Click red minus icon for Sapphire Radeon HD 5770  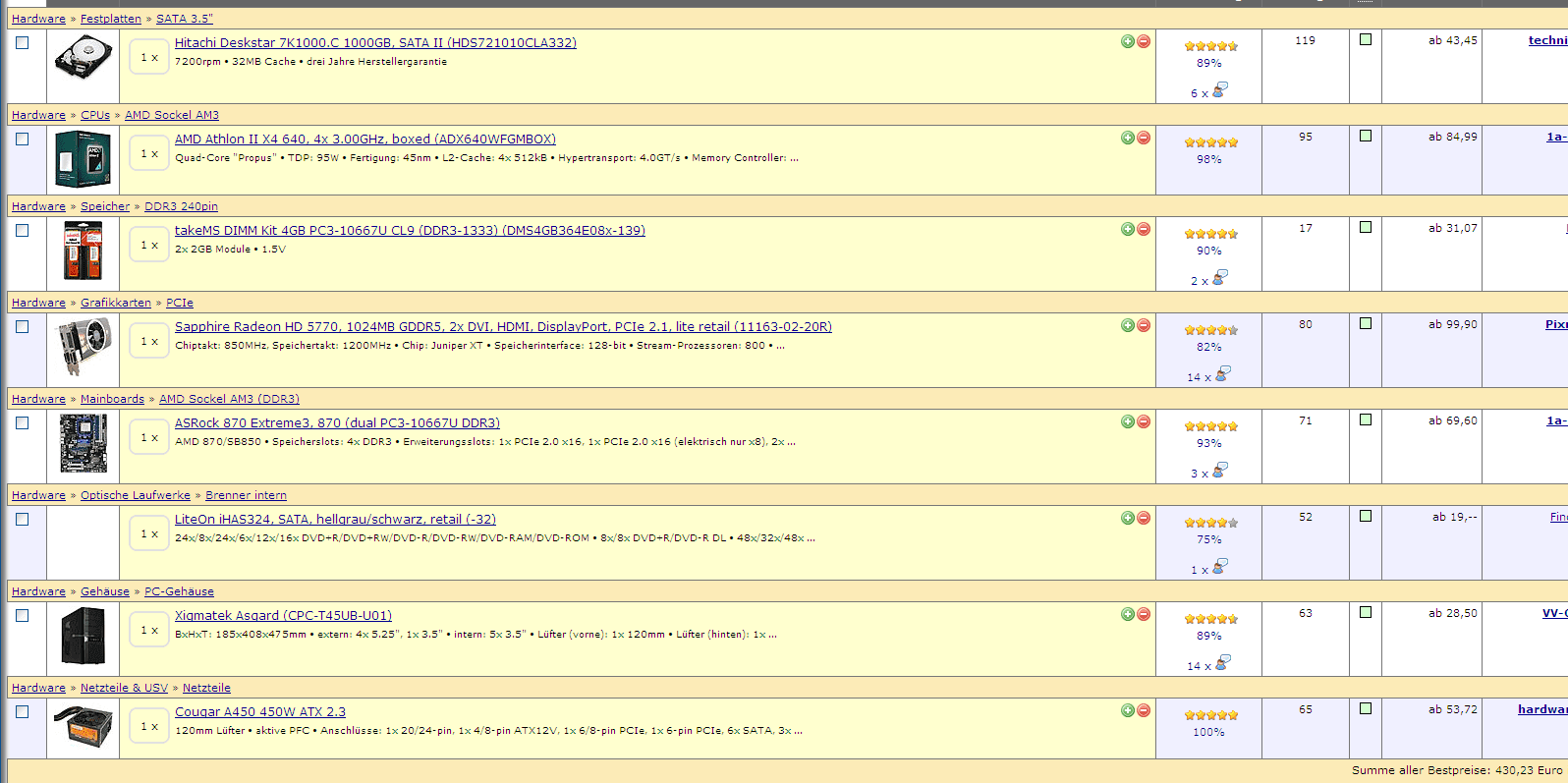pos(1144,325)
